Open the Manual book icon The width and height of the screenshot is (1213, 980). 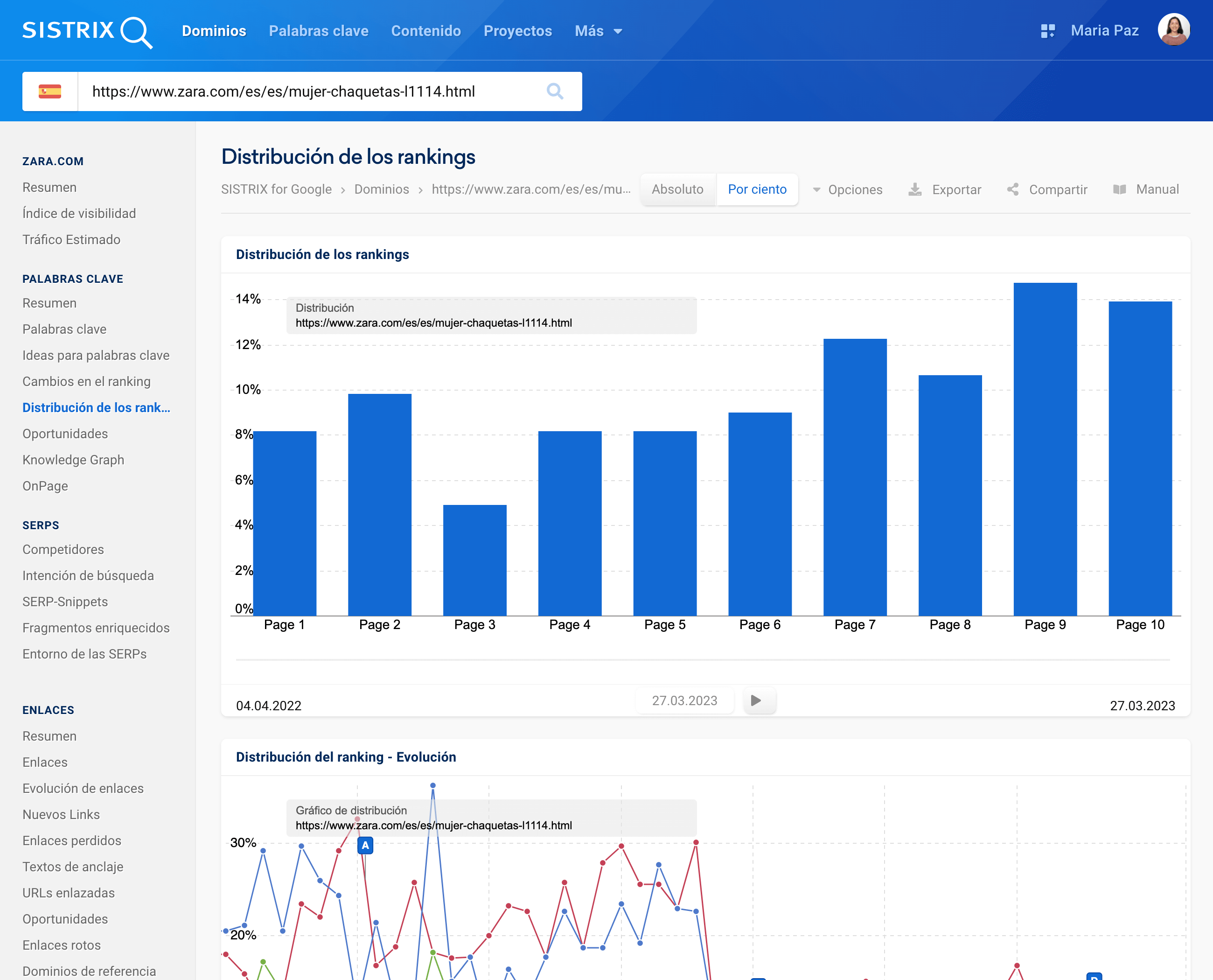(x=1119, y=189)
